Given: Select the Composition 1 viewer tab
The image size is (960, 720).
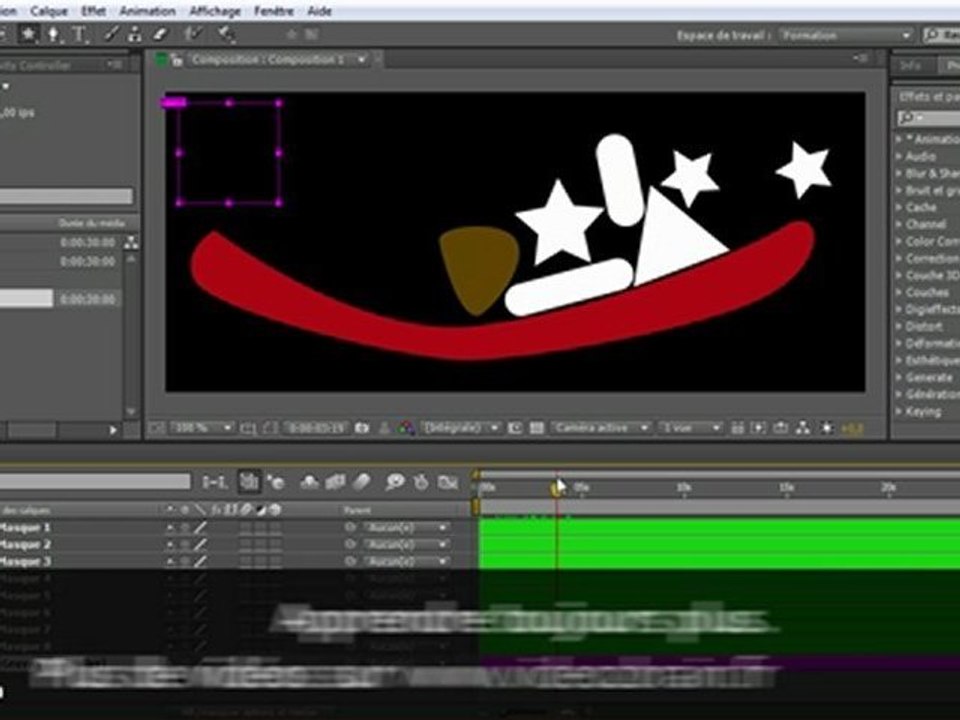Looking at the screenshot, I should (268, 59).
